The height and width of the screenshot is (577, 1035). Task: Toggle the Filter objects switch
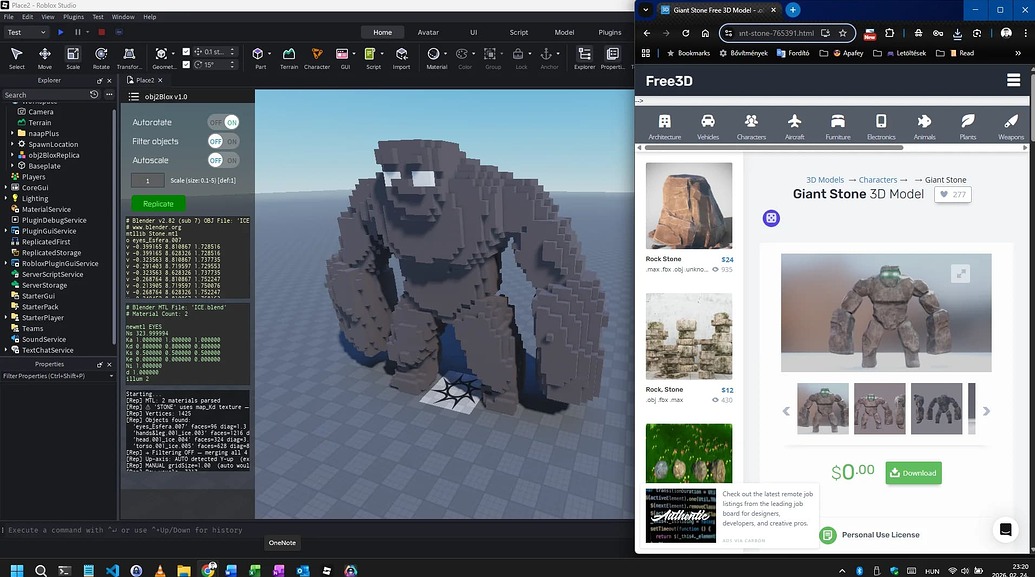tap(223, 141)
